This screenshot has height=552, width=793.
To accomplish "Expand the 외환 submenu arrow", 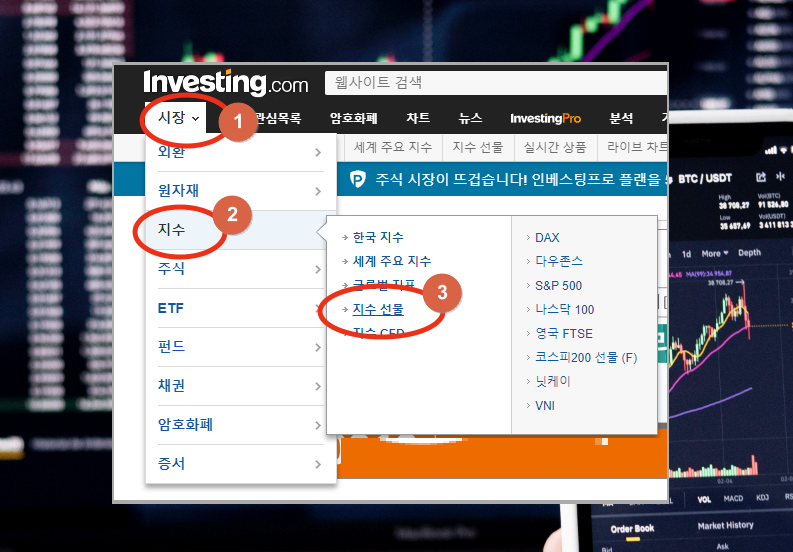I will [318, 152].
